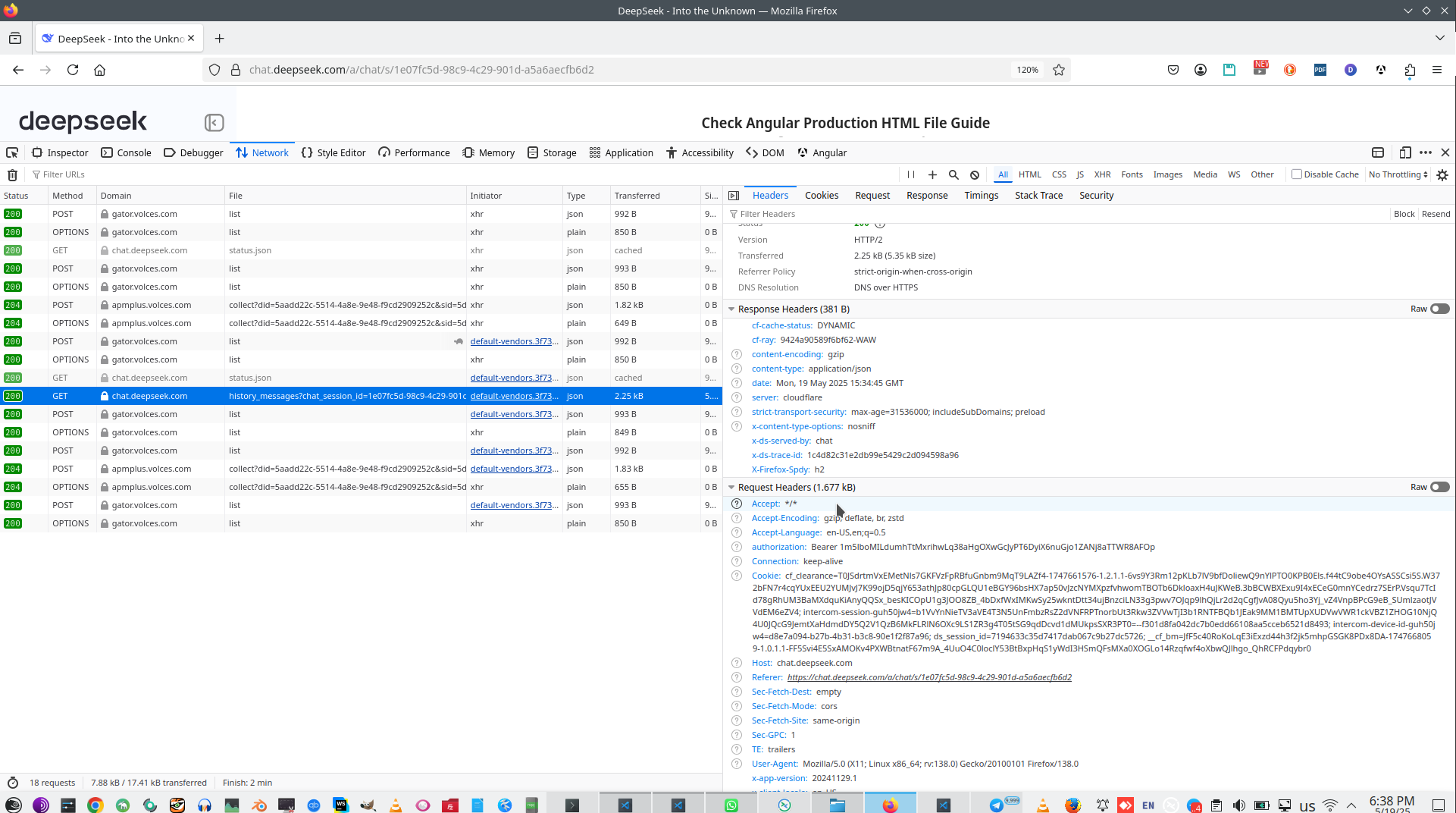Filter requests by Images type
Screen dimensions: 1456x813
1167,174
